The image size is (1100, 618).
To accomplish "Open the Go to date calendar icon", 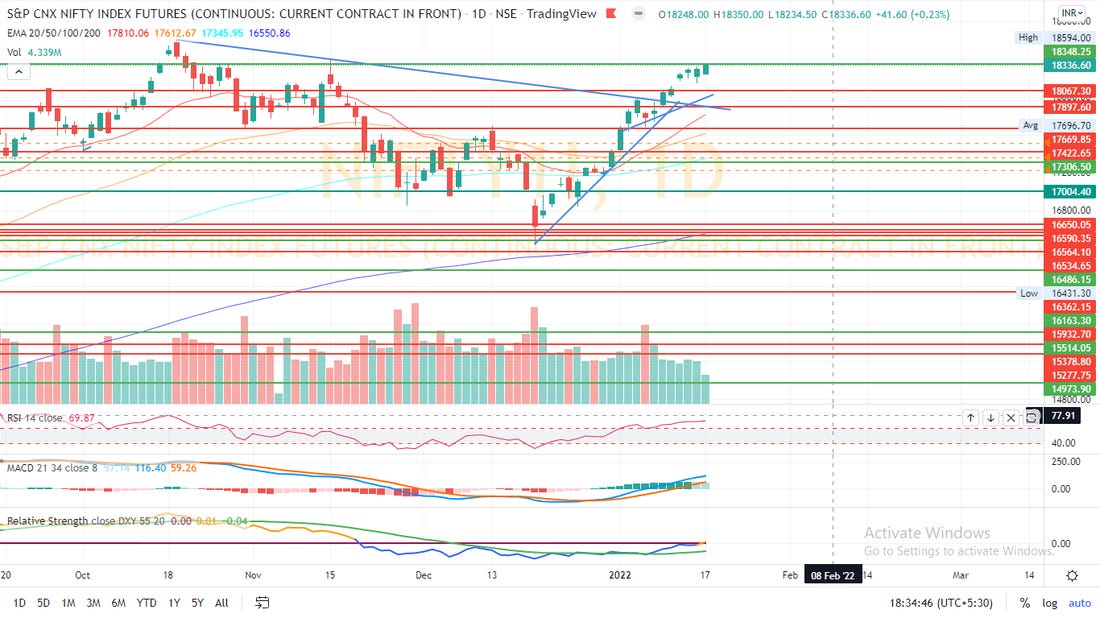I will click(262, 603).
